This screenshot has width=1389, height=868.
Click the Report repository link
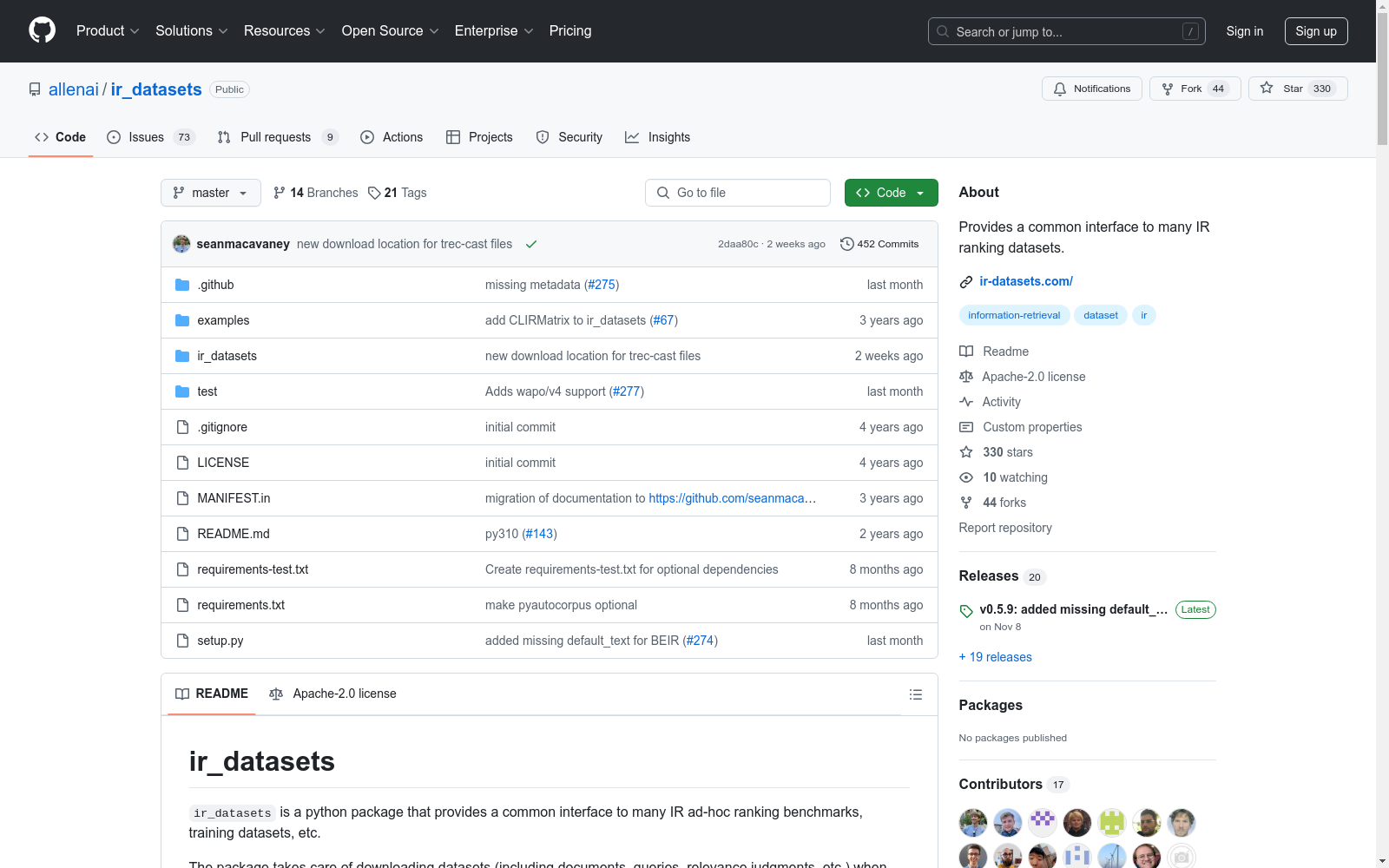click(x=1005, y=528)
